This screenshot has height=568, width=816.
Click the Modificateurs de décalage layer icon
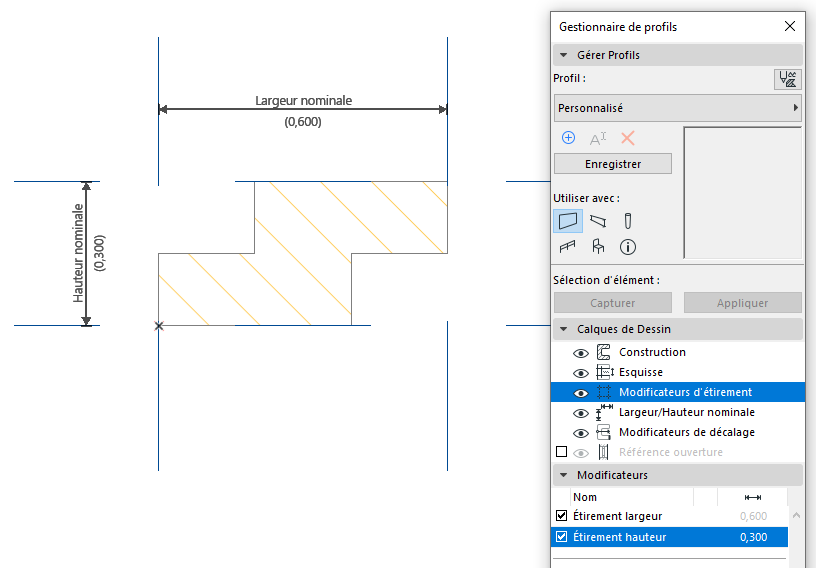pos(604,432)
